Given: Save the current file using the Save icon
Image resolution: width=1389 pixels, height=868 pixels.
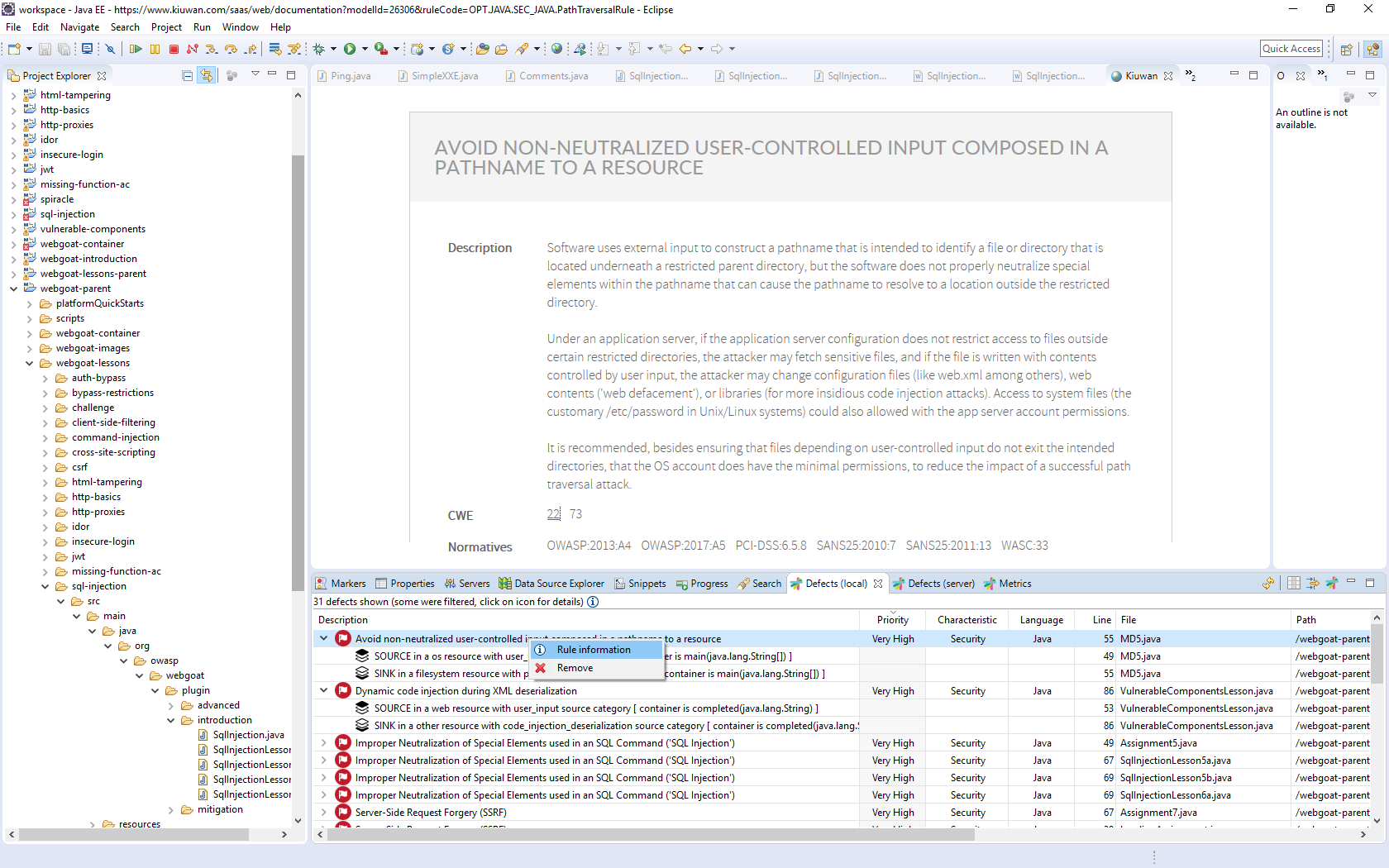Looking at the screenshot, I should [x=44, y=49].
